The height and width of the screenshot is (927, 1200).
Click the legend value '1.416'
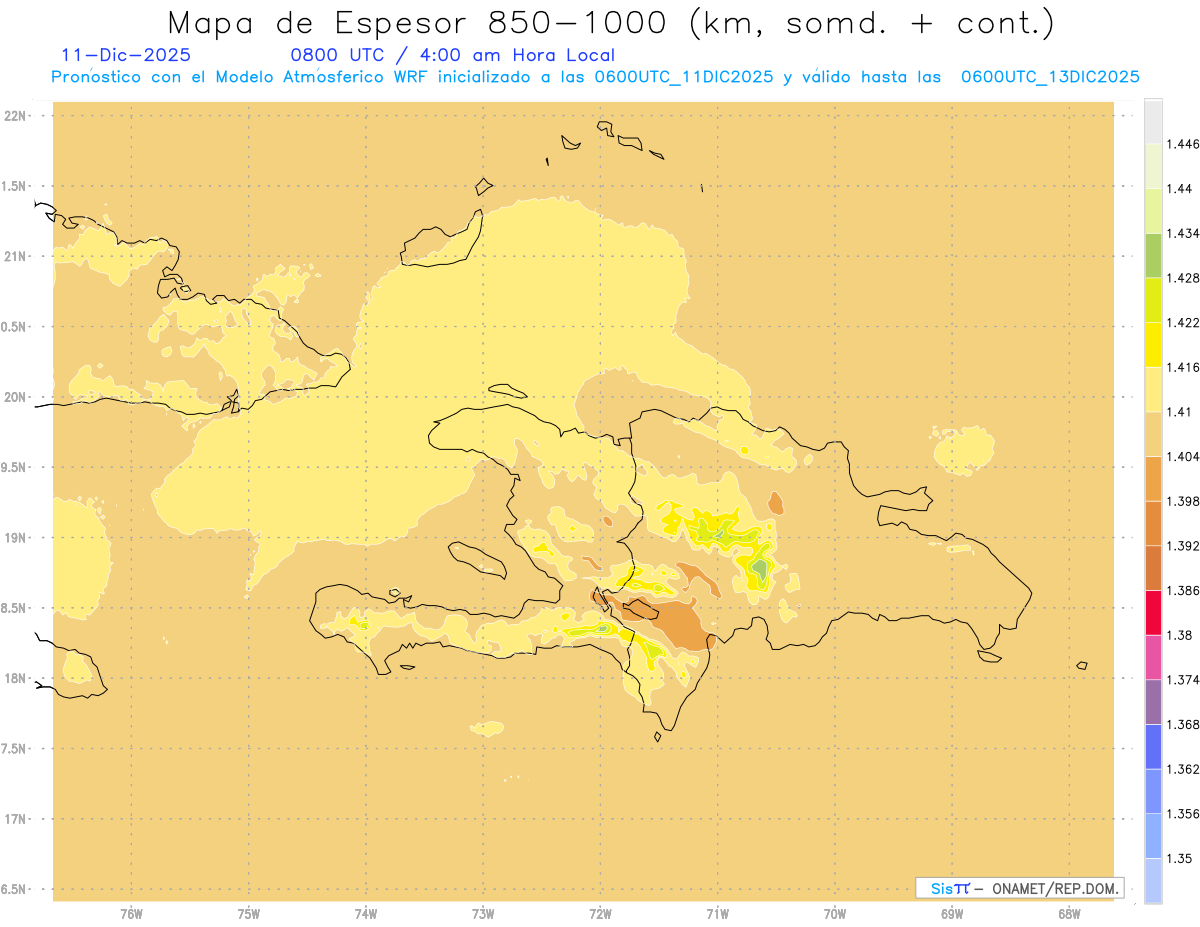click(1183, 367)
